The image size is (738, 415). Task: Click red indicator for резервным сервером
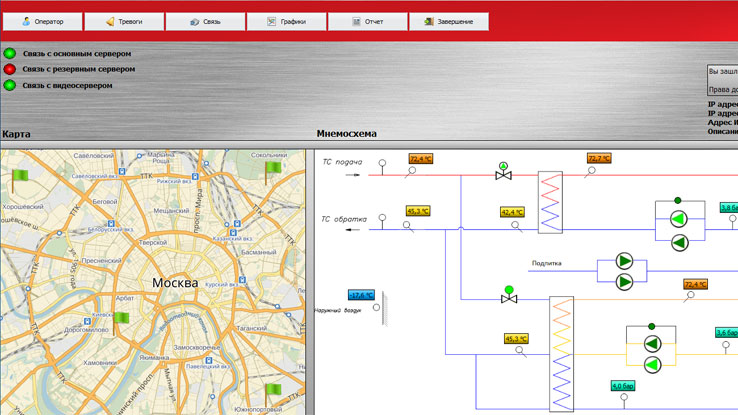pyautogui.click(x=9, y=69)
